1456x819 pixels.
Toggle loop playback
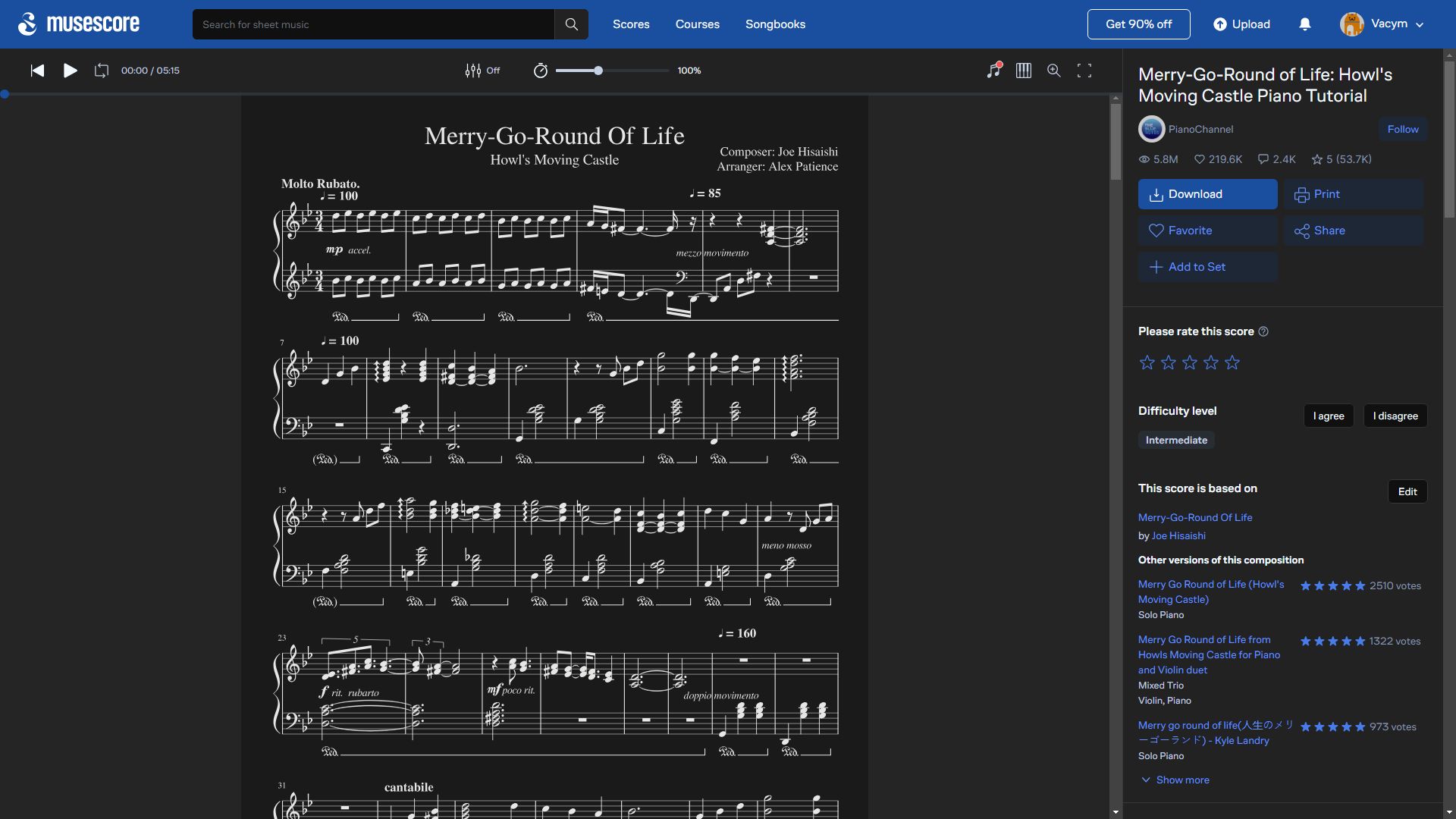102,71
